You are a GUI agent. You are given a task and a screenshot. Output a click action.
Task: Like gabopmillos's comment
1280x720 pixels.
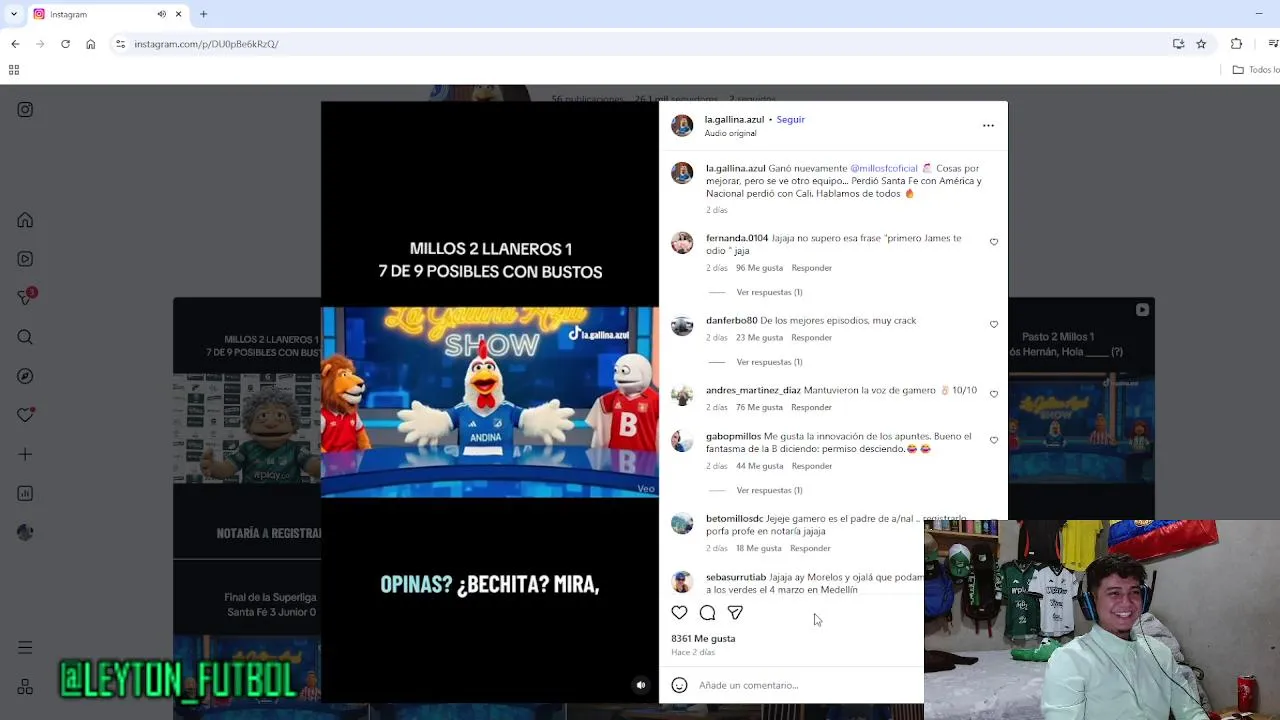pos(993,440)
